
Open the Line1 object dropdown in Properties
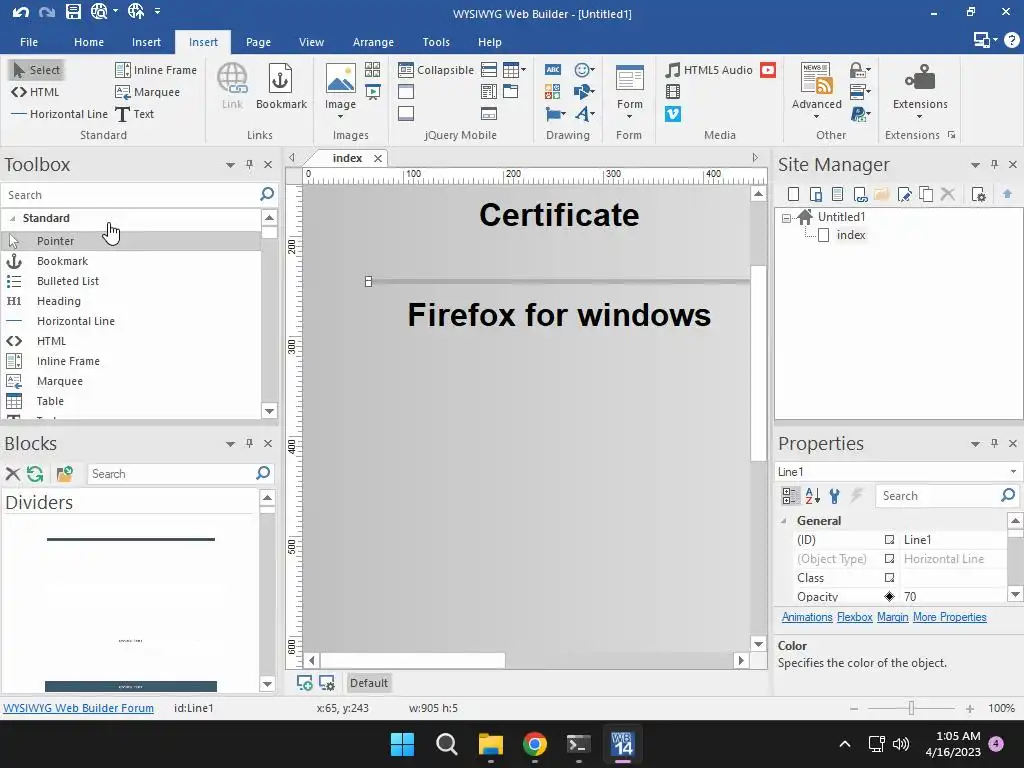pos(1013,472)
